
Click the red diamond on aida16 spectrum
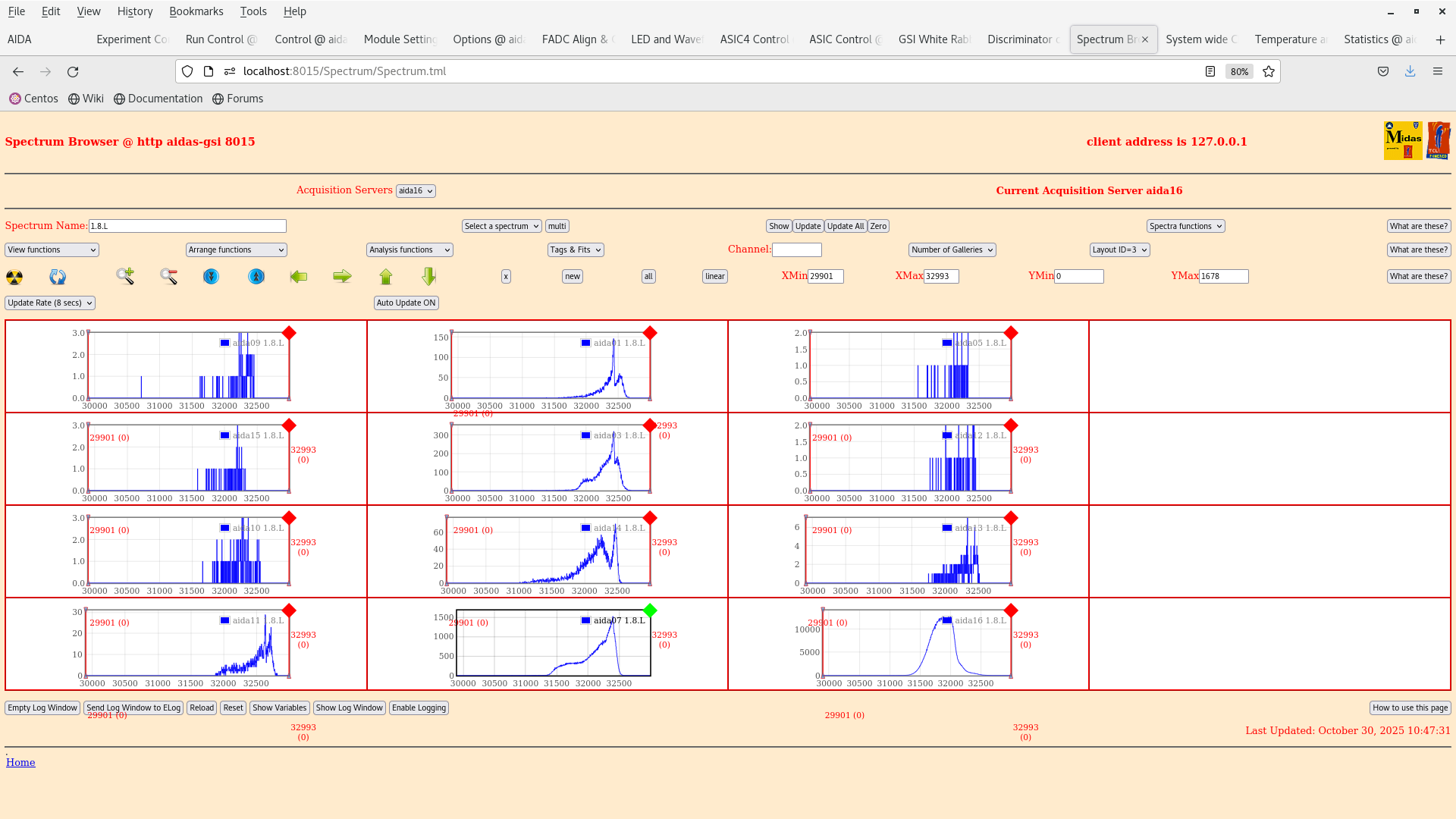tap(1010, 610)
